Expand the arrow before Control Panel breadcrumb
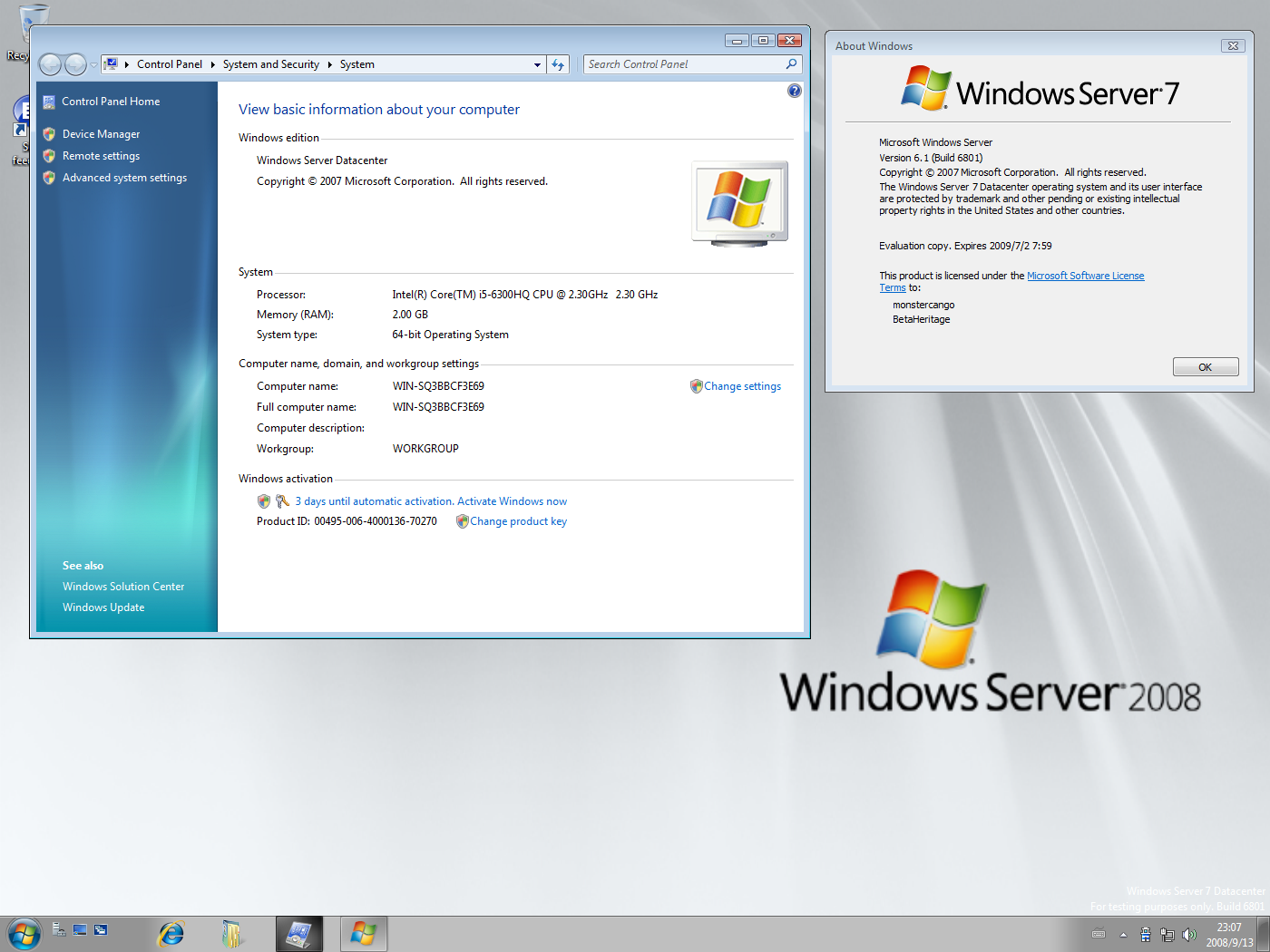Screen dimensions: 1270x952 pyautogui.click(x=127, y=64)
